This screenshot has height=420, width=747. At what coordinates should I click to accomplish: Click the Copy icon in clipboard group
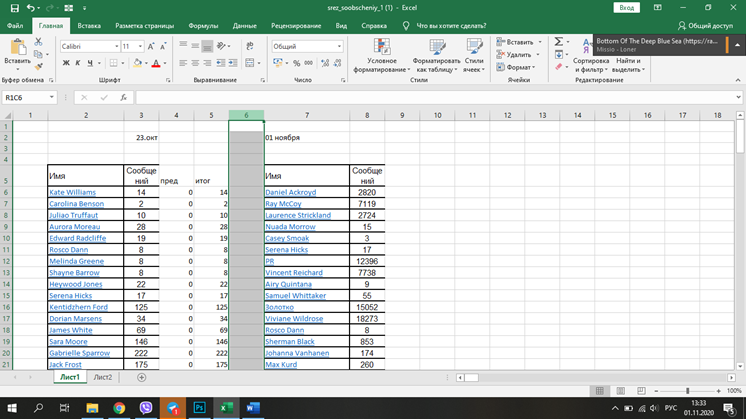pos(38,54)
